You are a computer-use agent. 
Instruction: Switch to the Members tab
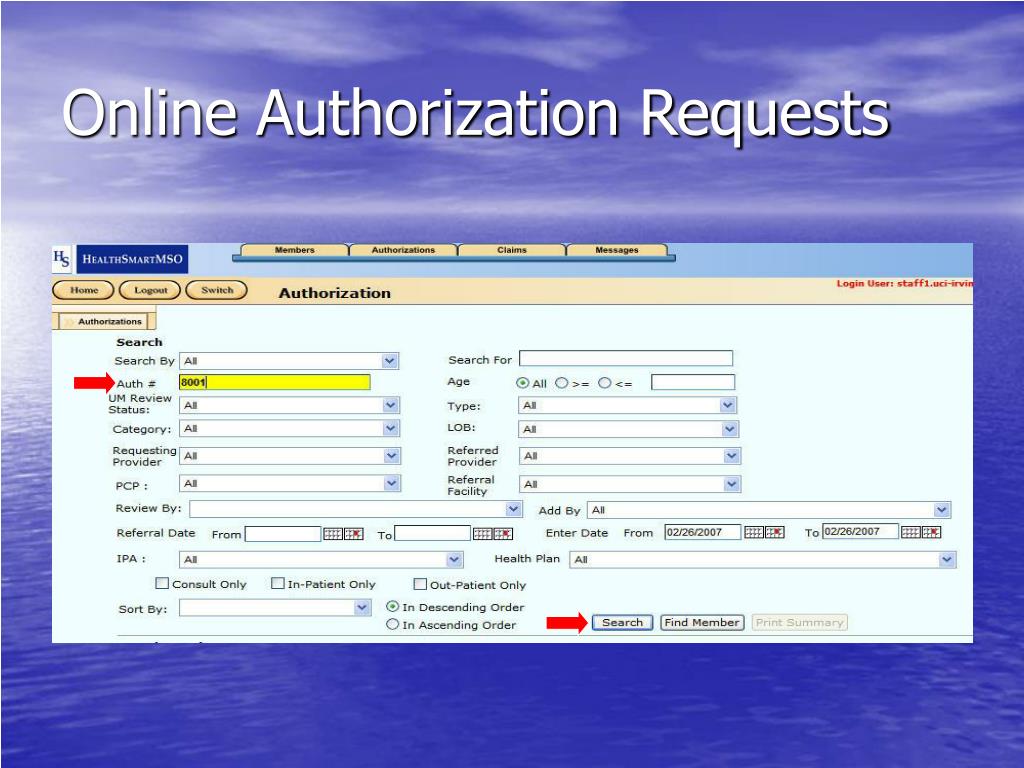click(295, 250)
